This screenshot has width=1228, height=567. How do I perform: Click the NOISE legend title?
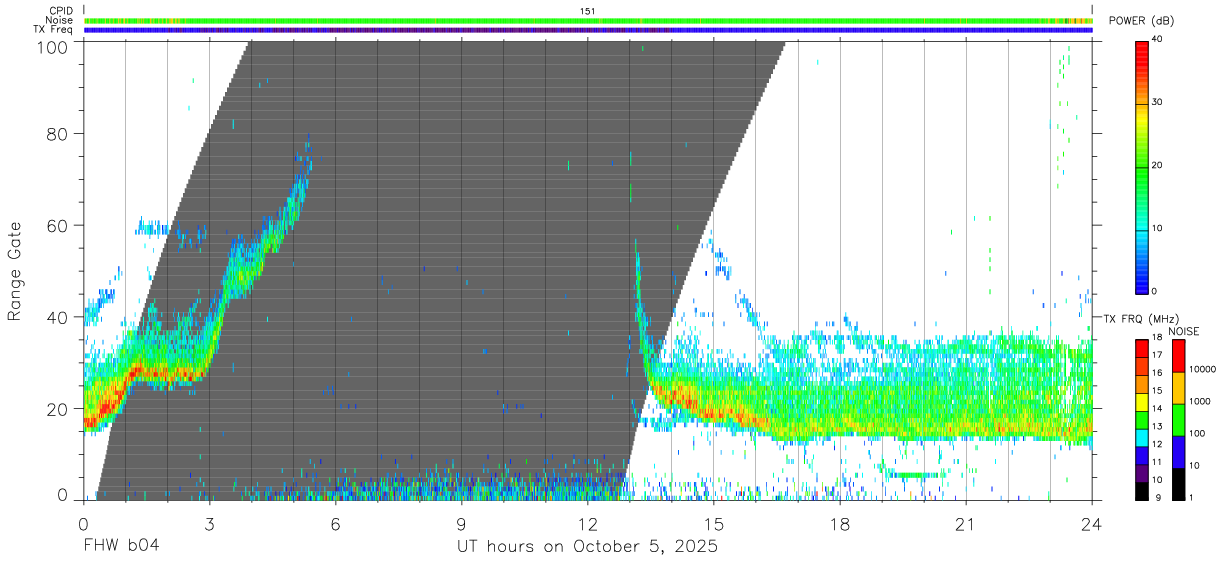point(1184,331)
